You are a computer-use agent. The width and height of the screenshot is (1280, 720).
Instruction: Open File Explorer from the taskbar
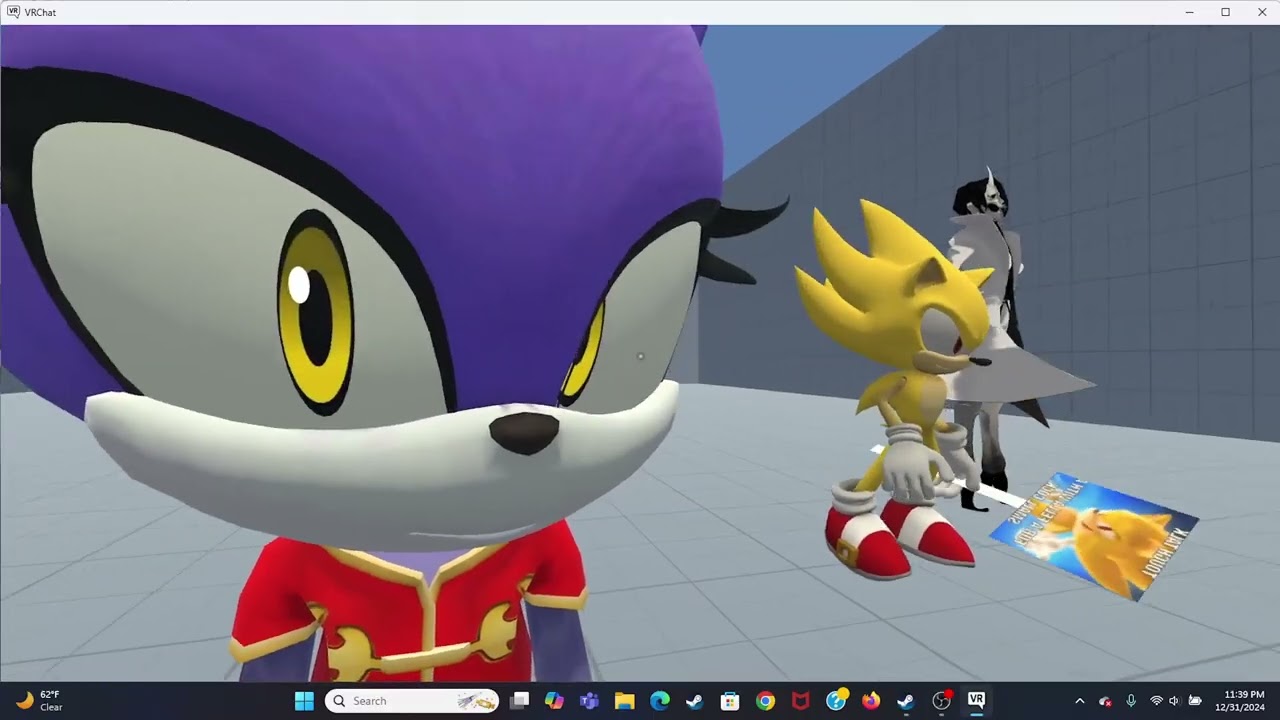pos(625,701)
